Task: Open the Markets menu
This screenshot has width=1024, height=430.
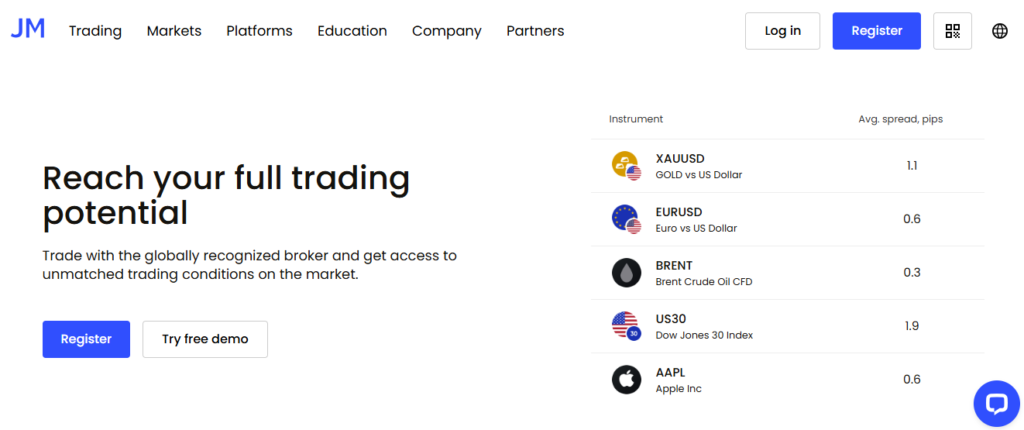Action: (x=174, y=31)
